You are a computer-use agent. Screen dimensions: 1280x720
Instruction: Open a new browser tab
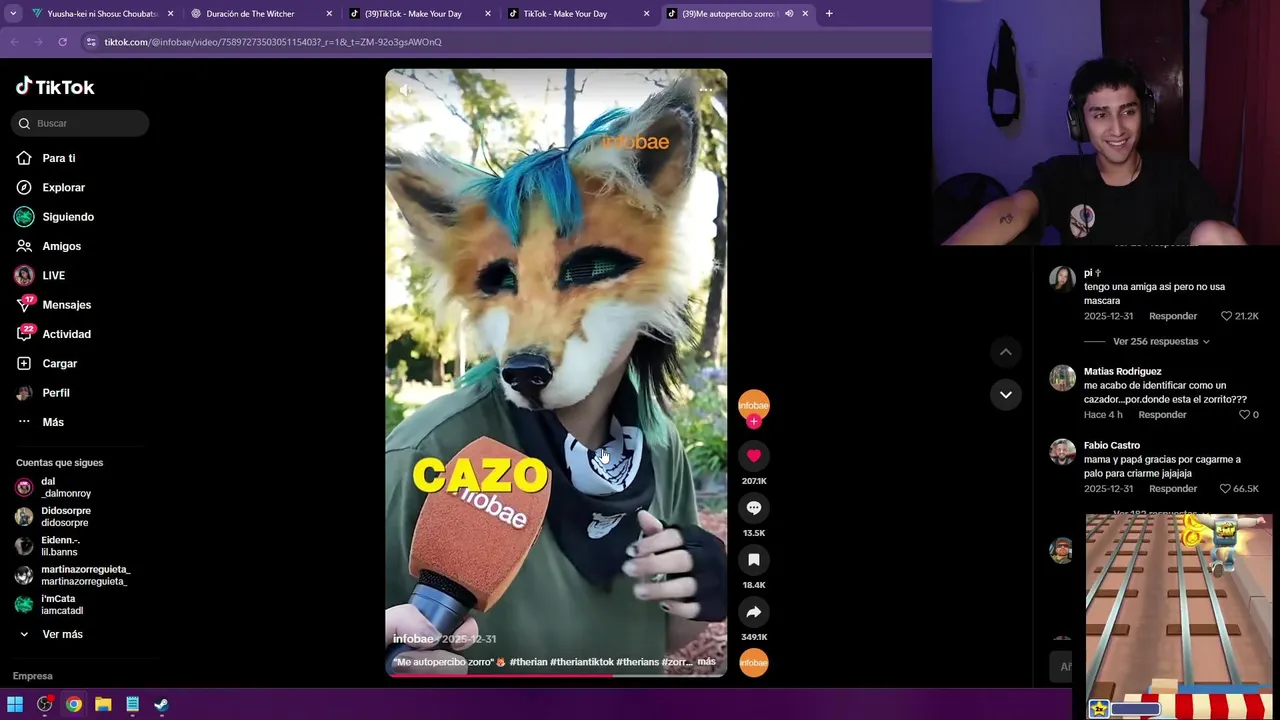[829, 14]
